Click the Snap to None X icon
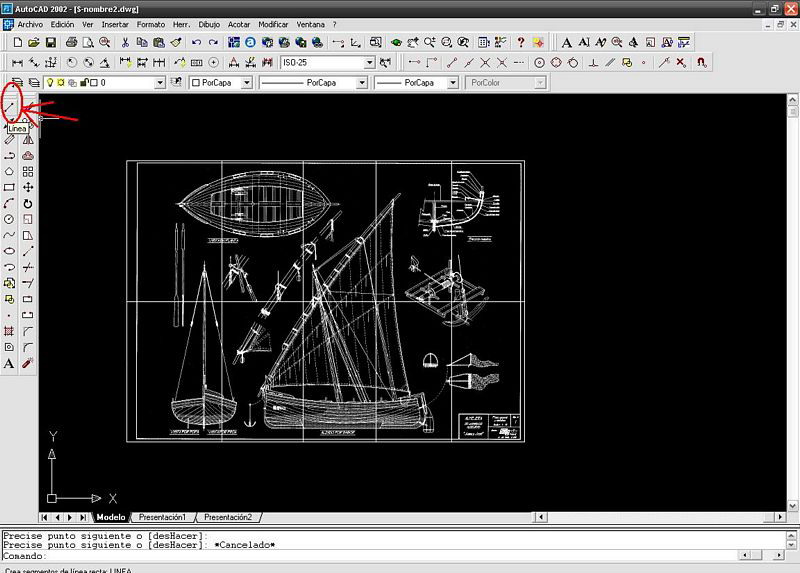Screen dimensions: 800x573 point(681,63)
